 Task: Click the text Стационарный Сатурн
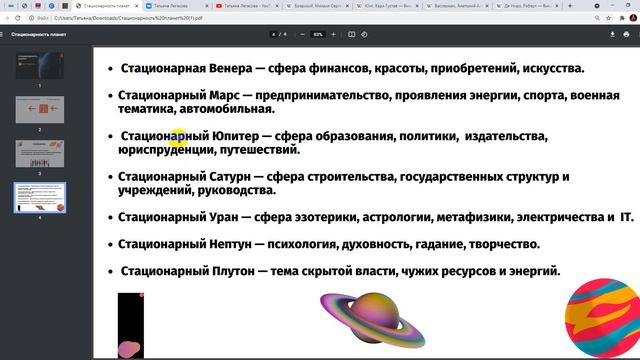click(184, 177)
